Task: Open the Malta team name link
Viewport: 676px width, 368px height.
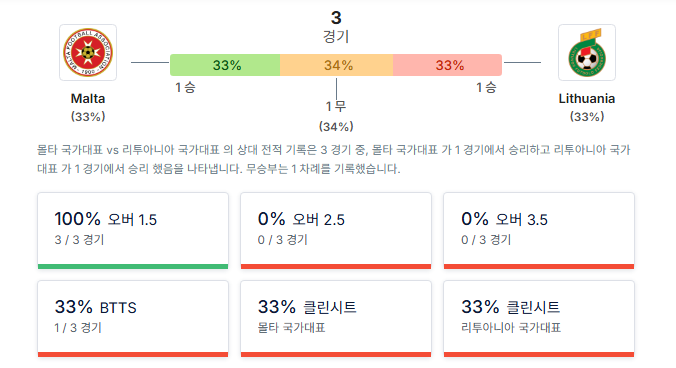Action: pyautogui.click(x=88, y=99)
